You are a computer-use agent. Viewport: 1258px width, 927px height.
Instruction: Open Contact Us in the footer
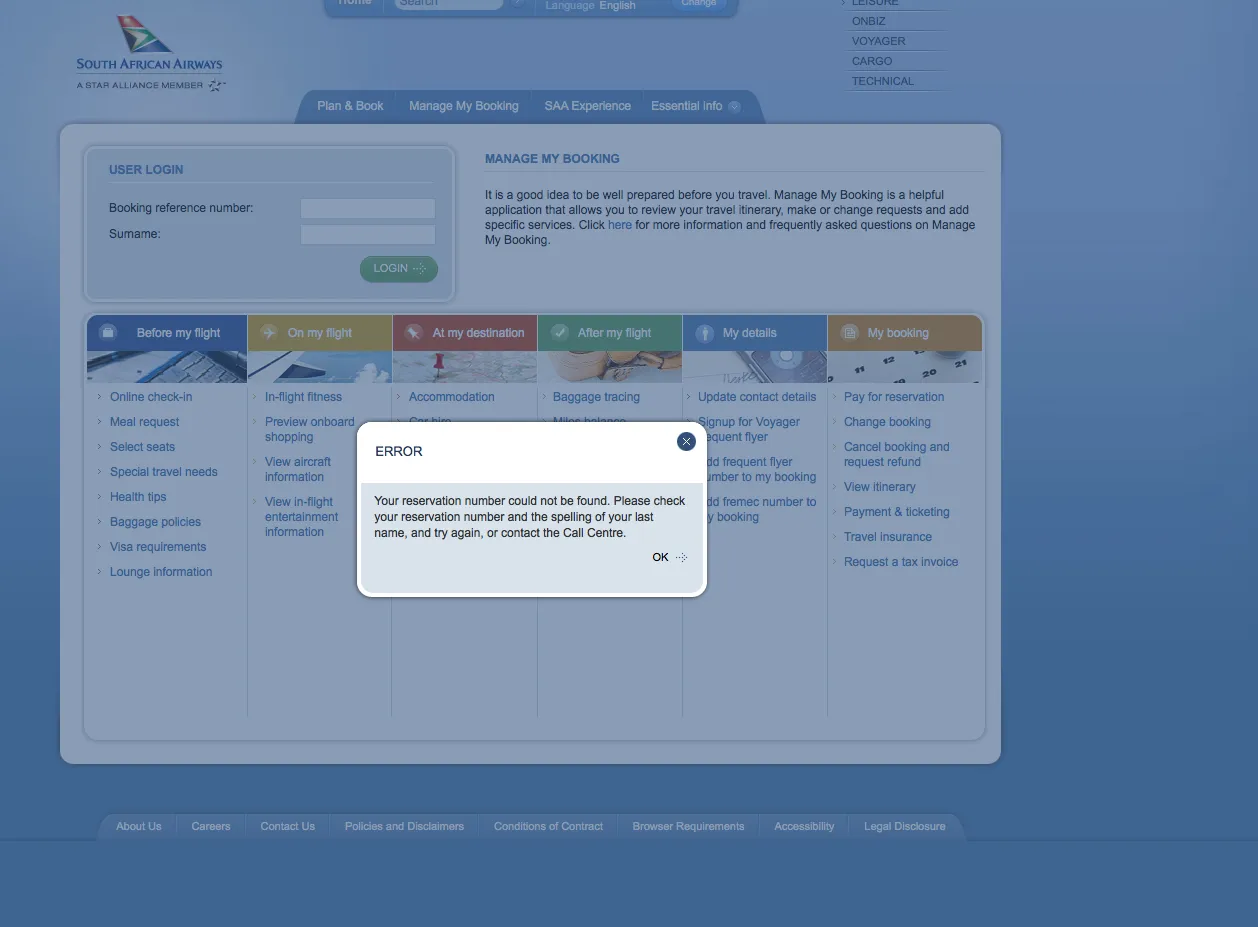coord(288,826)
